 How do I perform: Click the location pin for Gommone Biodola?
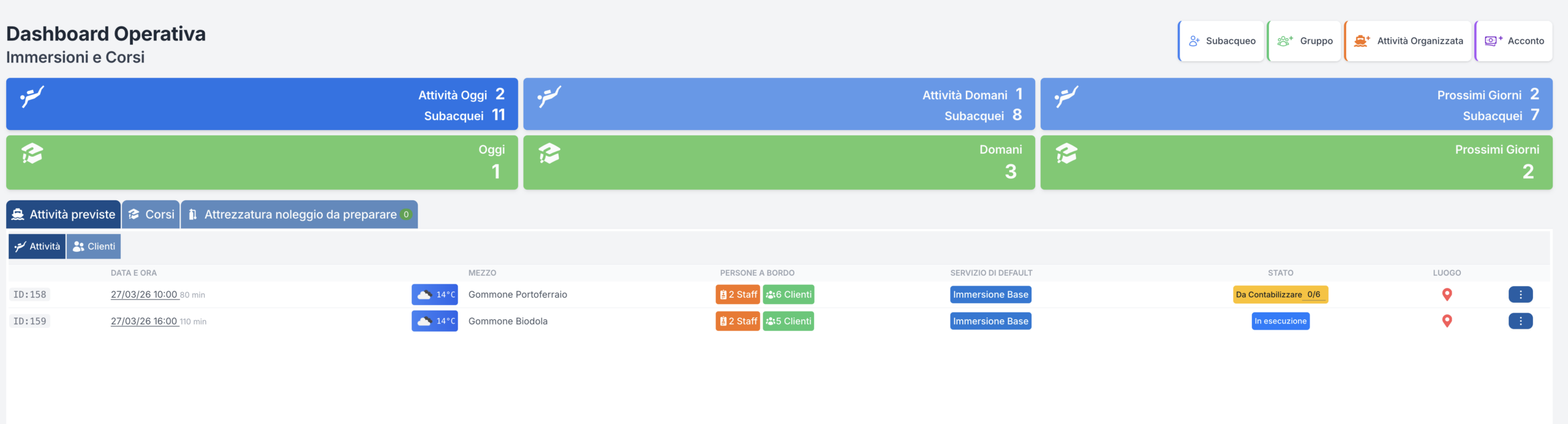click(1447, 321)
